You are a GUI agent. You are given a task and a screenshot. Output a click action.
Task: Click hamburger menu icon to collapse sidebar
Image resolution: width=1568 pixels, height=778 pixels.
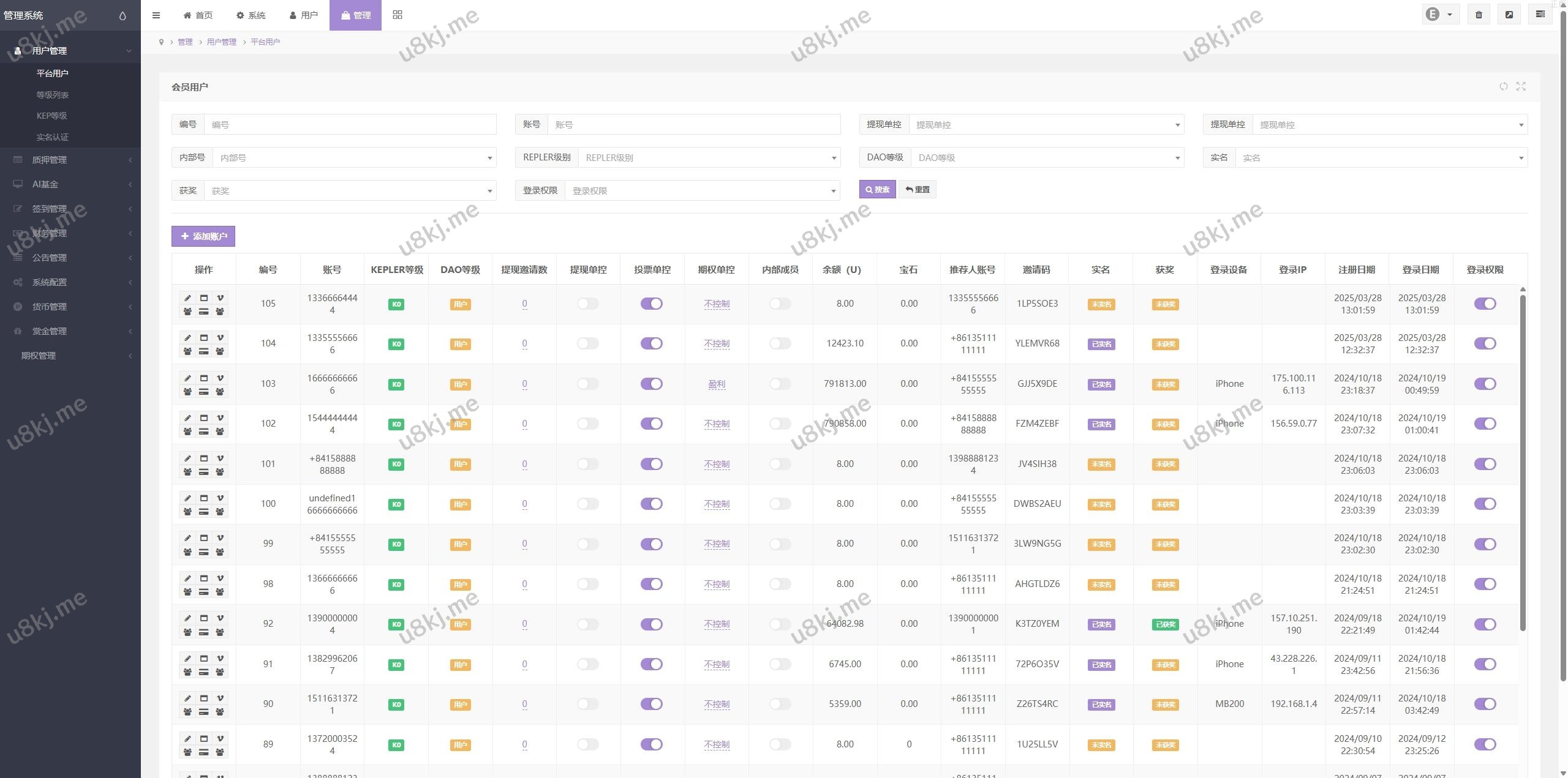tap(156, 15)
